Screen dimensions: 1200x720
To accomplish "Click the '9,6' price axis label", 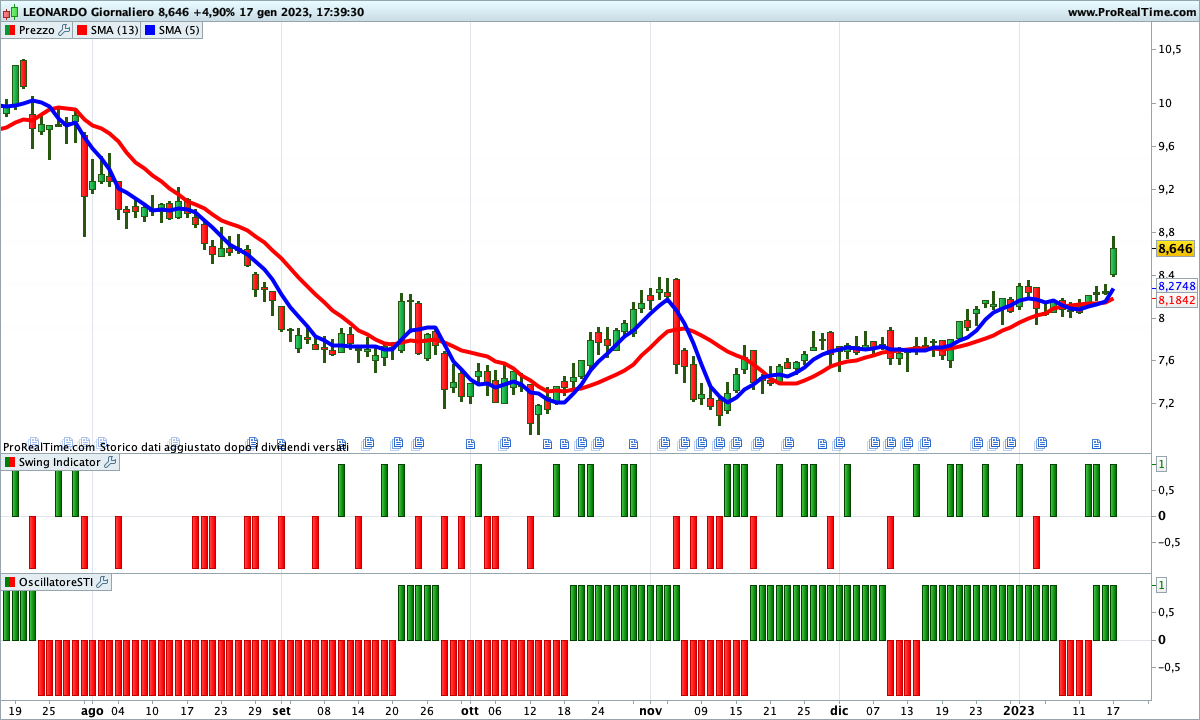I will point(1169,146).
